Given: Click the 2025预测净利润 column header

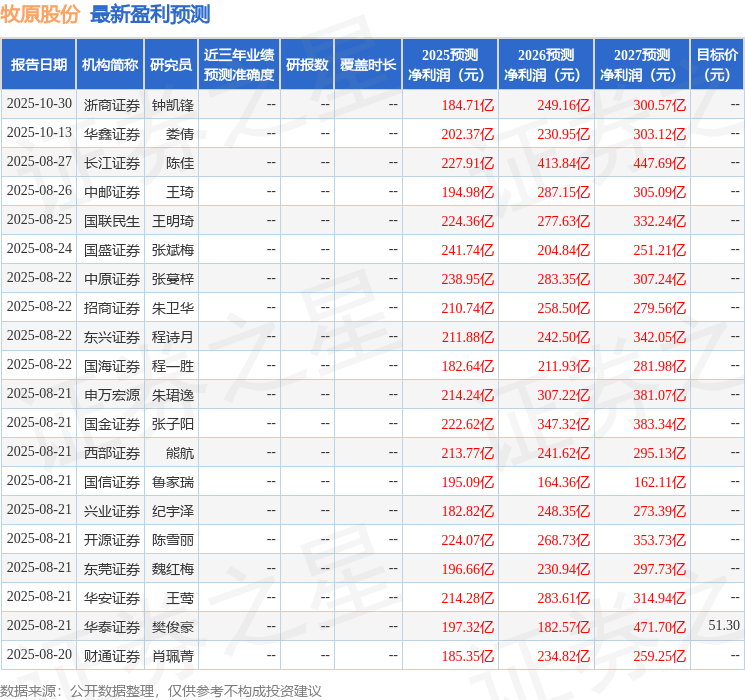Looking at the screenshot, I should [x=450, y=65].
